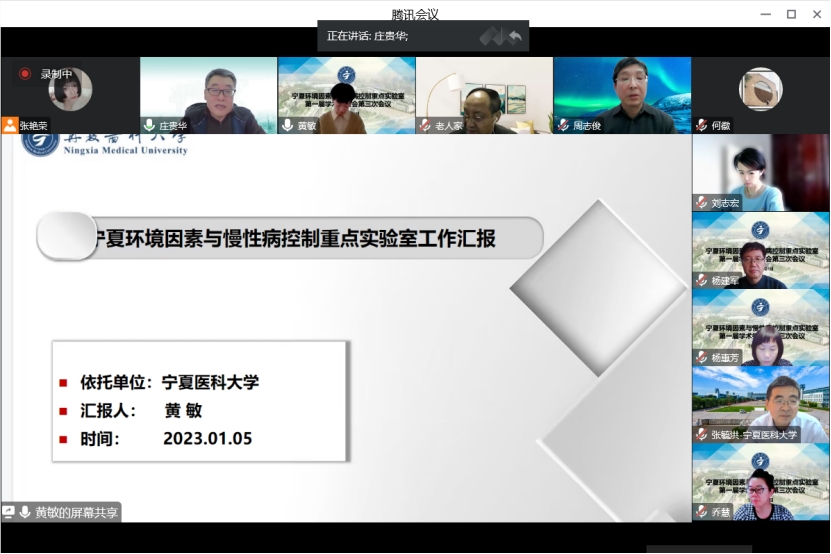
Task: Click the muted mic icon beside 杨建军
Action: (702, 281)
